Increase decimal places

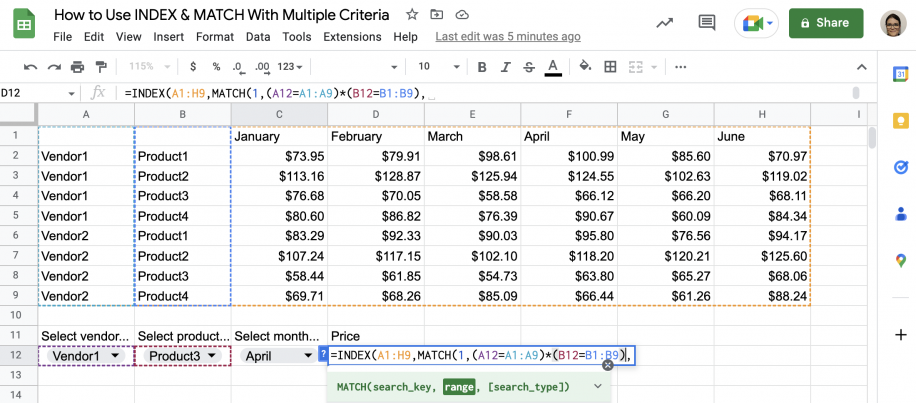pyautogui.click(x=262, y=67)
